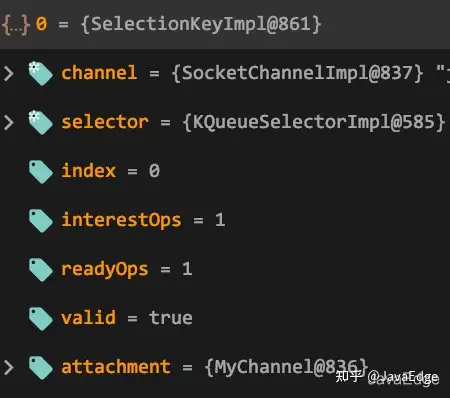Select the readyOps variable name
This screenshot has height=398, width=450.
(105, 269)
